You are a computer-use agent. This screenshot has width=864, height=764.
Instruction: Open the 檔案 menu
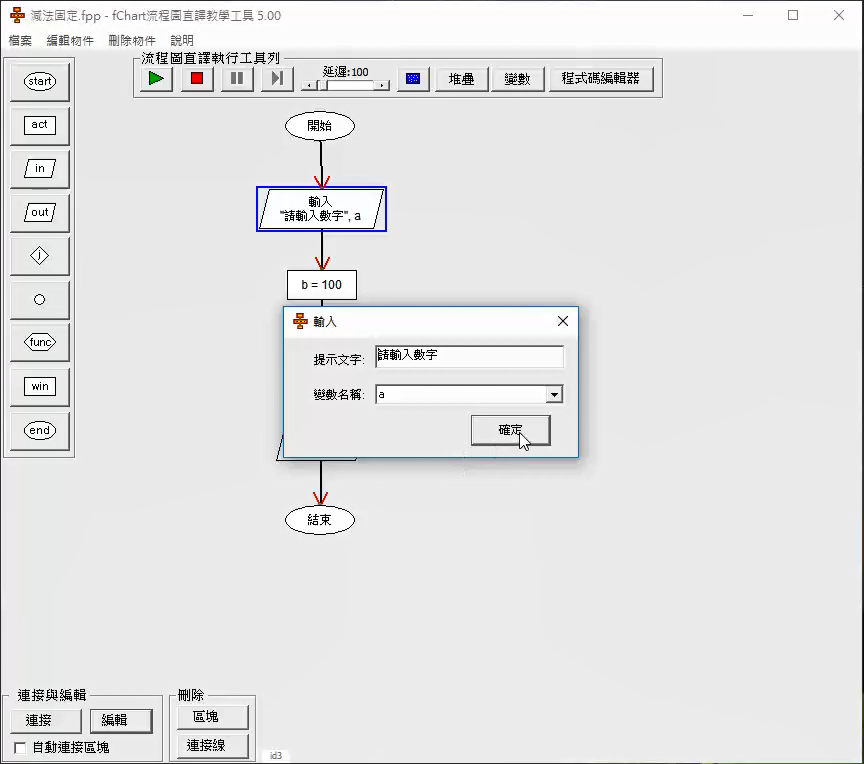point(20,41)
